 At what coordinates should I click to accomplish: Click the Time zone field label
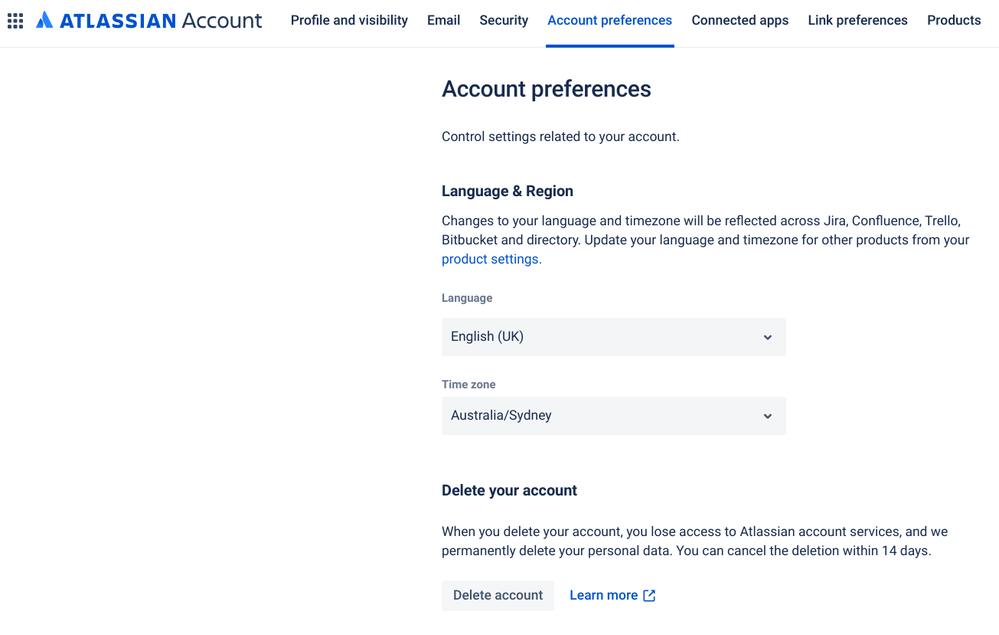coord(468,384)
